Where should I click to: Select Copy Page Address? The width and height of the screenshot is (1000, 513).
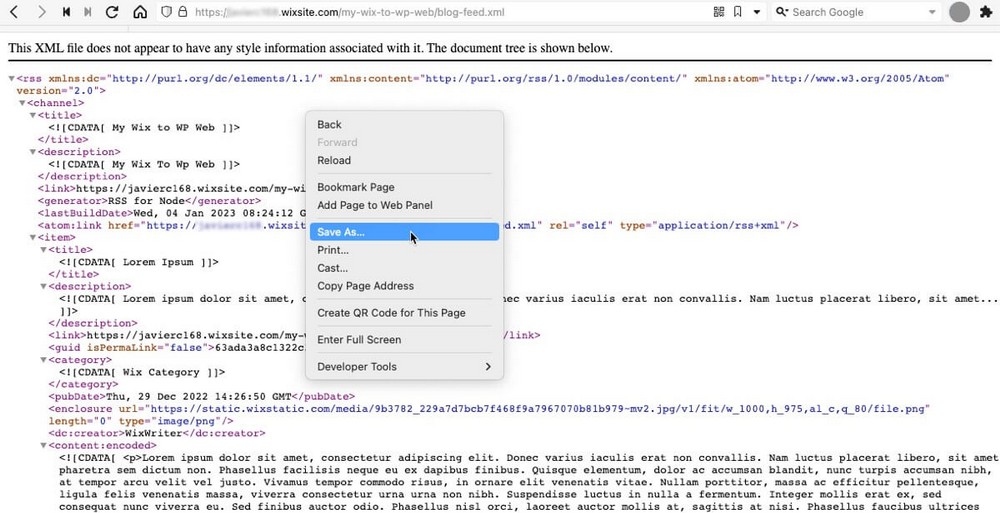[x=404, y=286]
